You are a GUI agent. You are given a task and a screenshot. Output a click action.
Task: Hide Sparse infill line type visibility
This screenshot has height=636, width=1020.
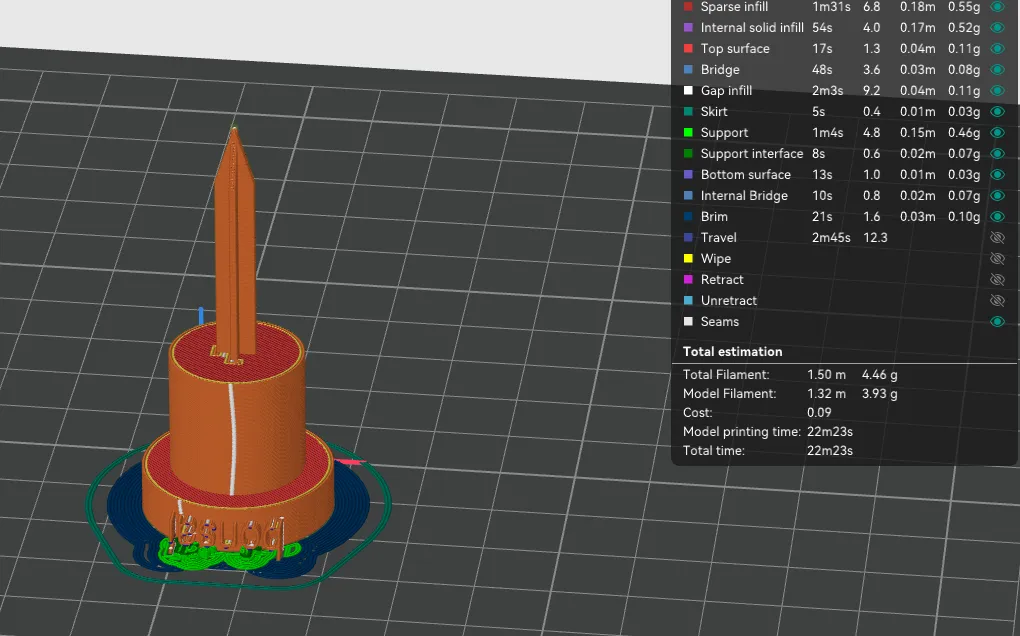click(997, 7)
